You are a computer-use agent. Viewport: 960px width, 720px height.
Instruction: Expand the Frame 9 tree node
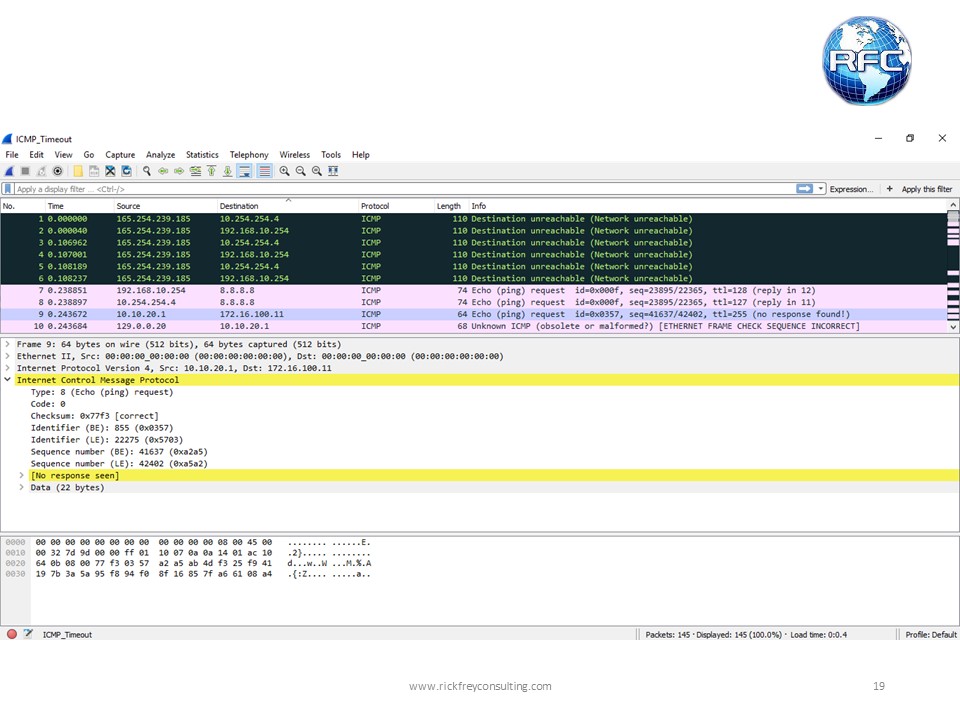[7, 344]
